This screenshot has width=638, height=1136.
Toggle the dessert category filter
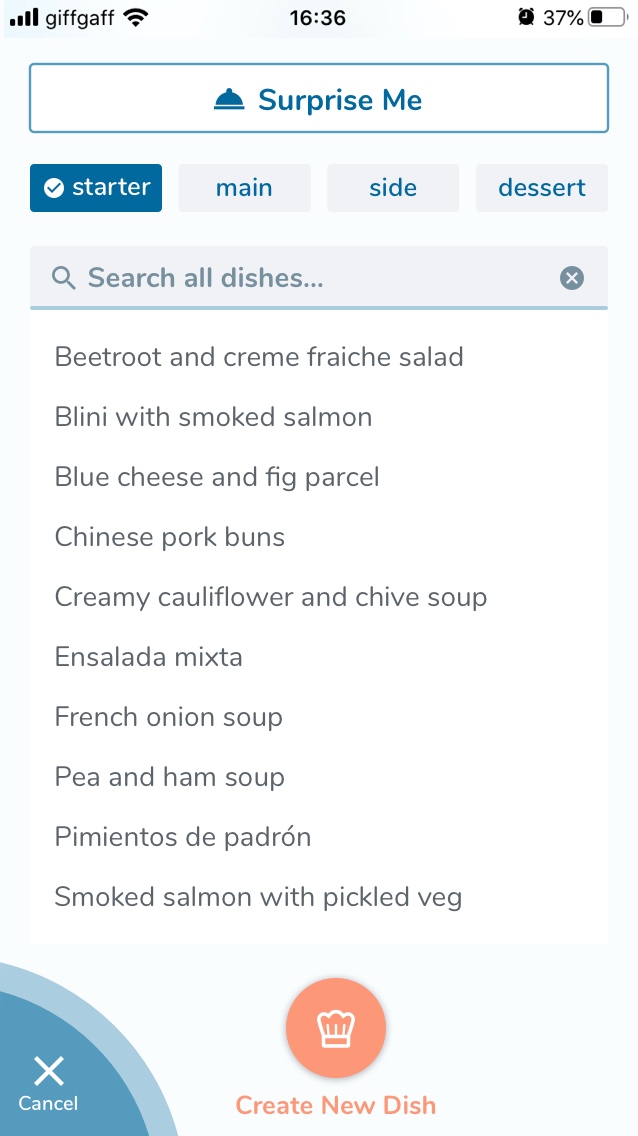[541, 187]
